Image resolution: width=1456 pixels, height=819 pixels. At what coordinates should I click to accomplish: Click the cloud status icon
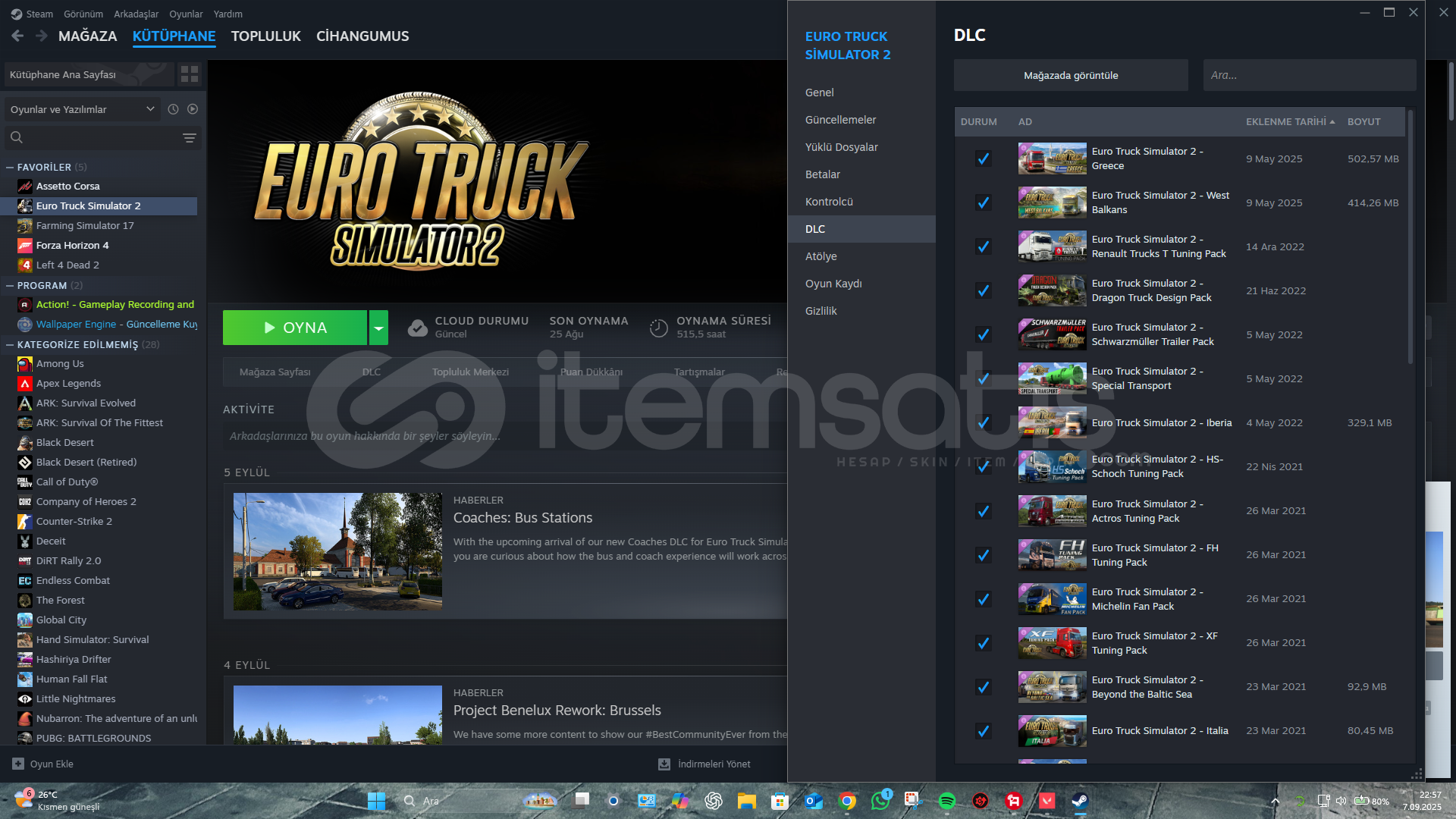418,328
